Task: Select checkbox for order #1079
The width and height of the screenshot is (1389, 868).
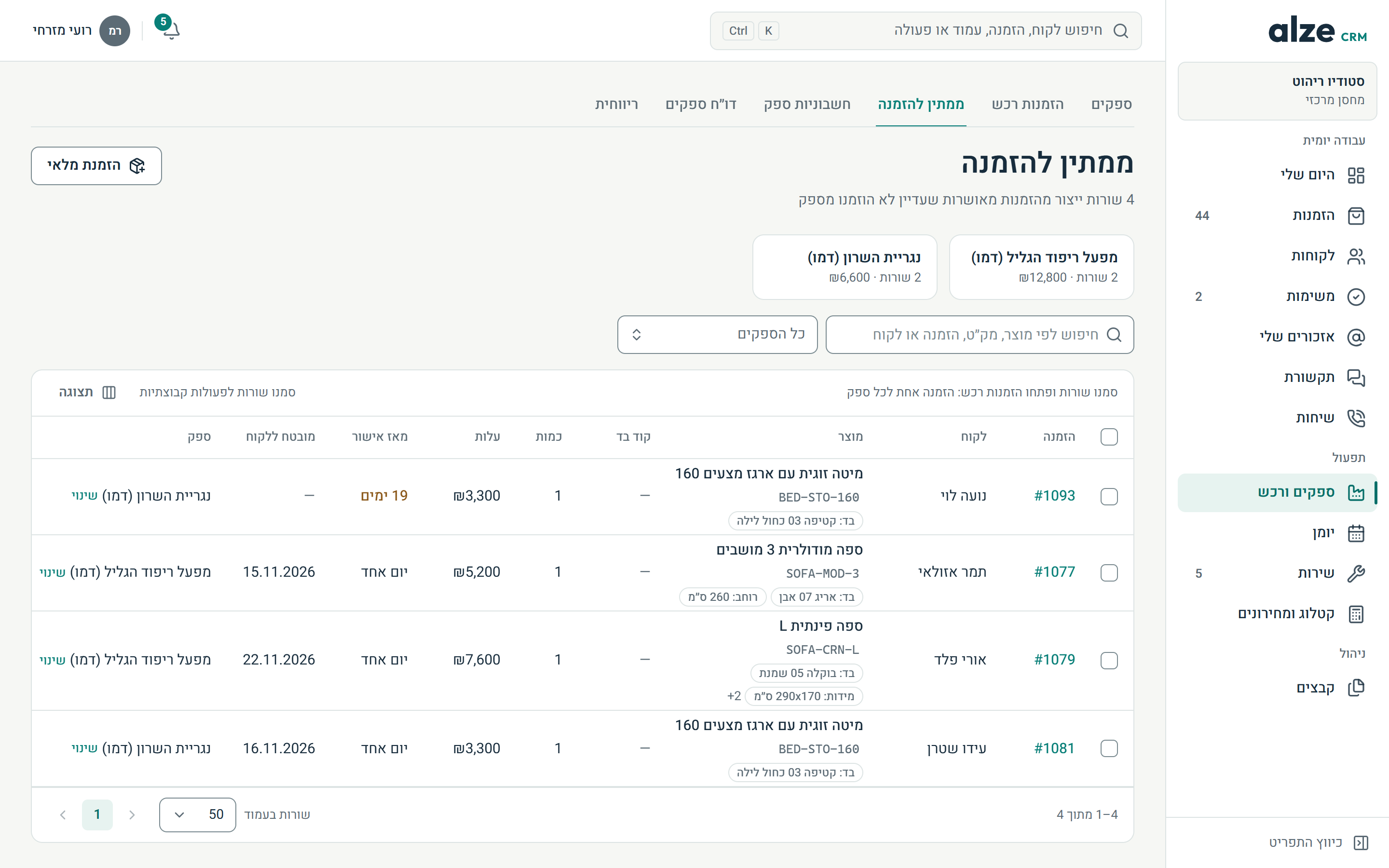Action: point(1109,661)
